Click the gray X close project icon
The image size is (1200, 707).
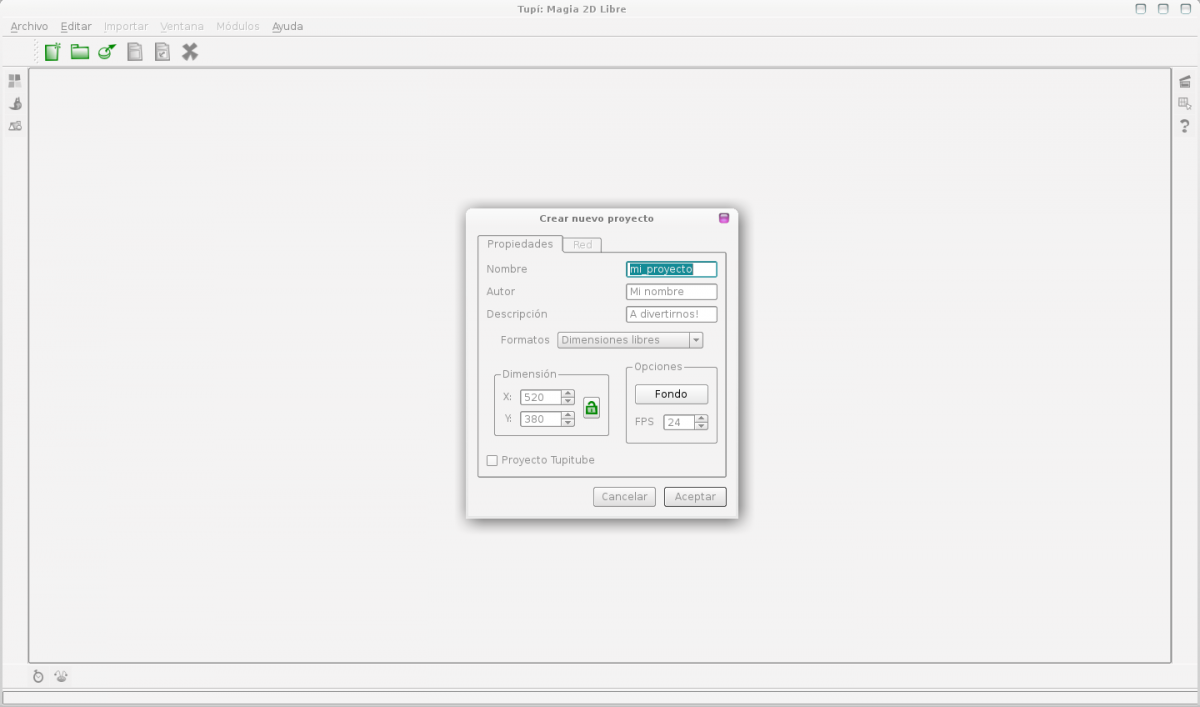coord(190,52)
